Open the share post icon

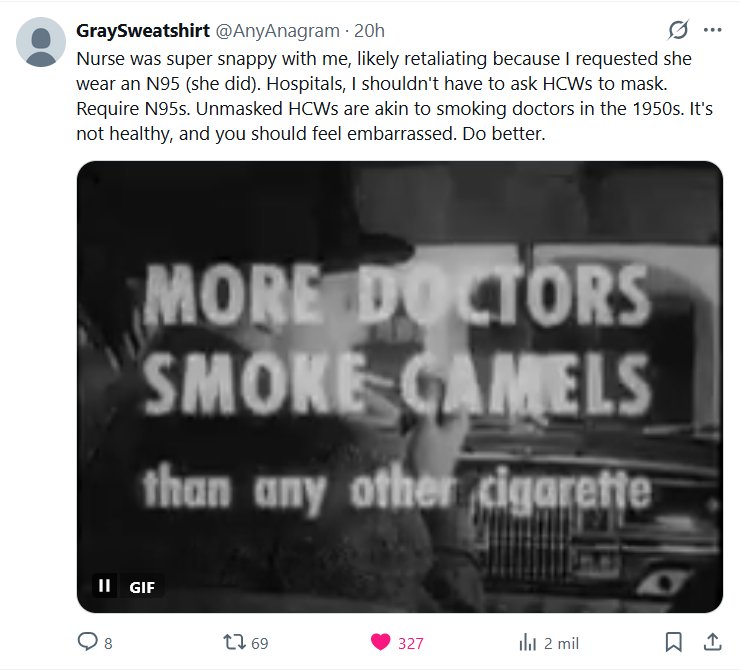[x=713, y=642]
